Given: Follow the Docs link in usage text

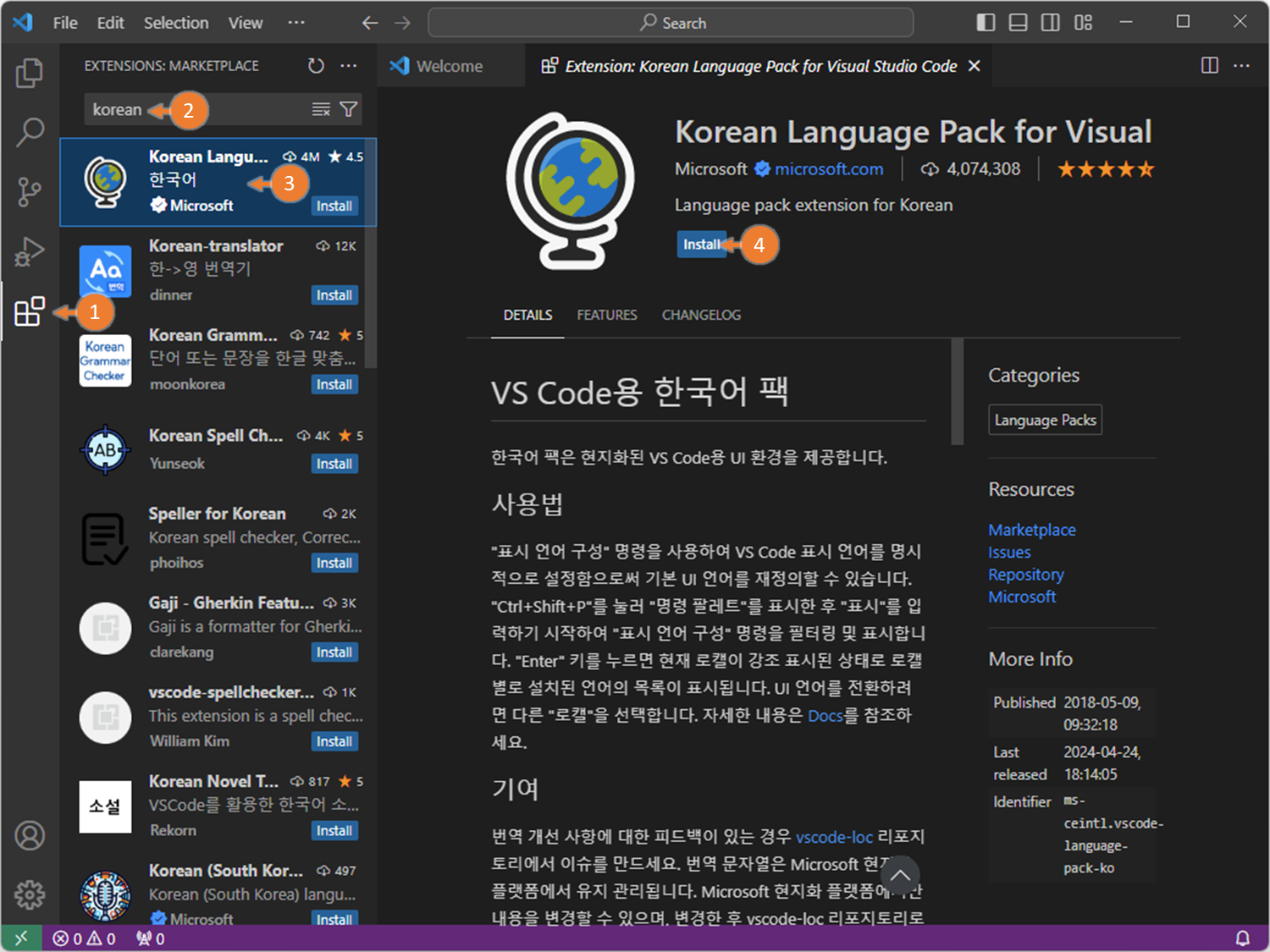Looking at the screenshot, I should tap(825, 716).
